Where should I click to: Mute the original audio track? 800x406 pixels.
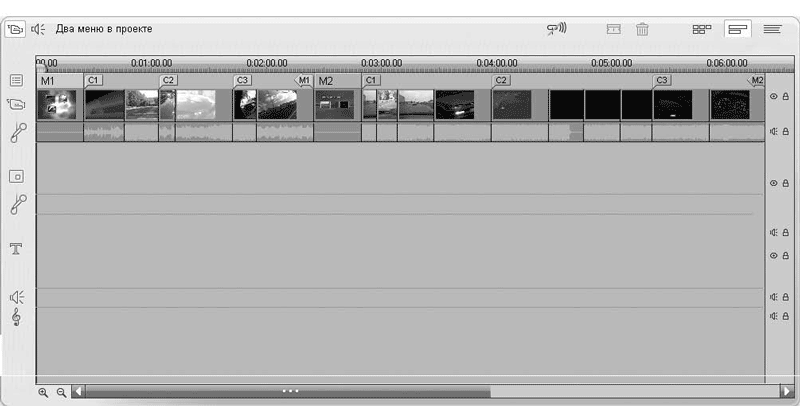click(773, 131)
